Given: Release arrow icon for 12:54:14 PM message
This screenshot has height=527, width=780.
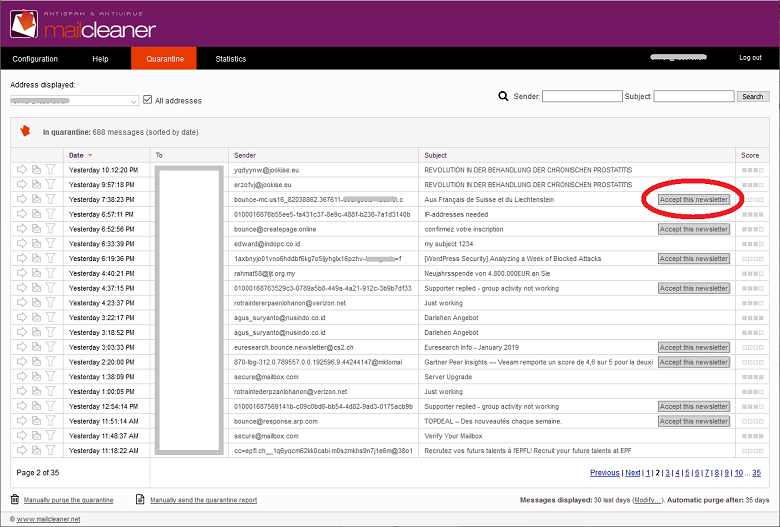Looking at the screenshot, I should pyautogui.click(x=21, y=406).
